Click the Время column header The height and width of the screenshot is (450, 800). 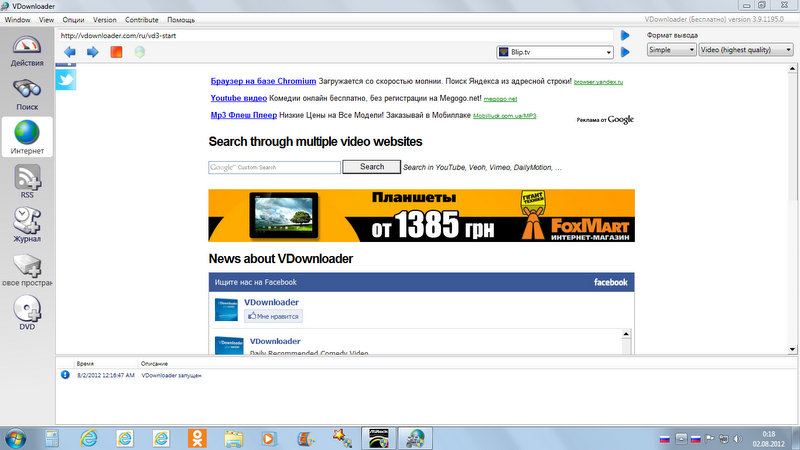pos(85,364)
